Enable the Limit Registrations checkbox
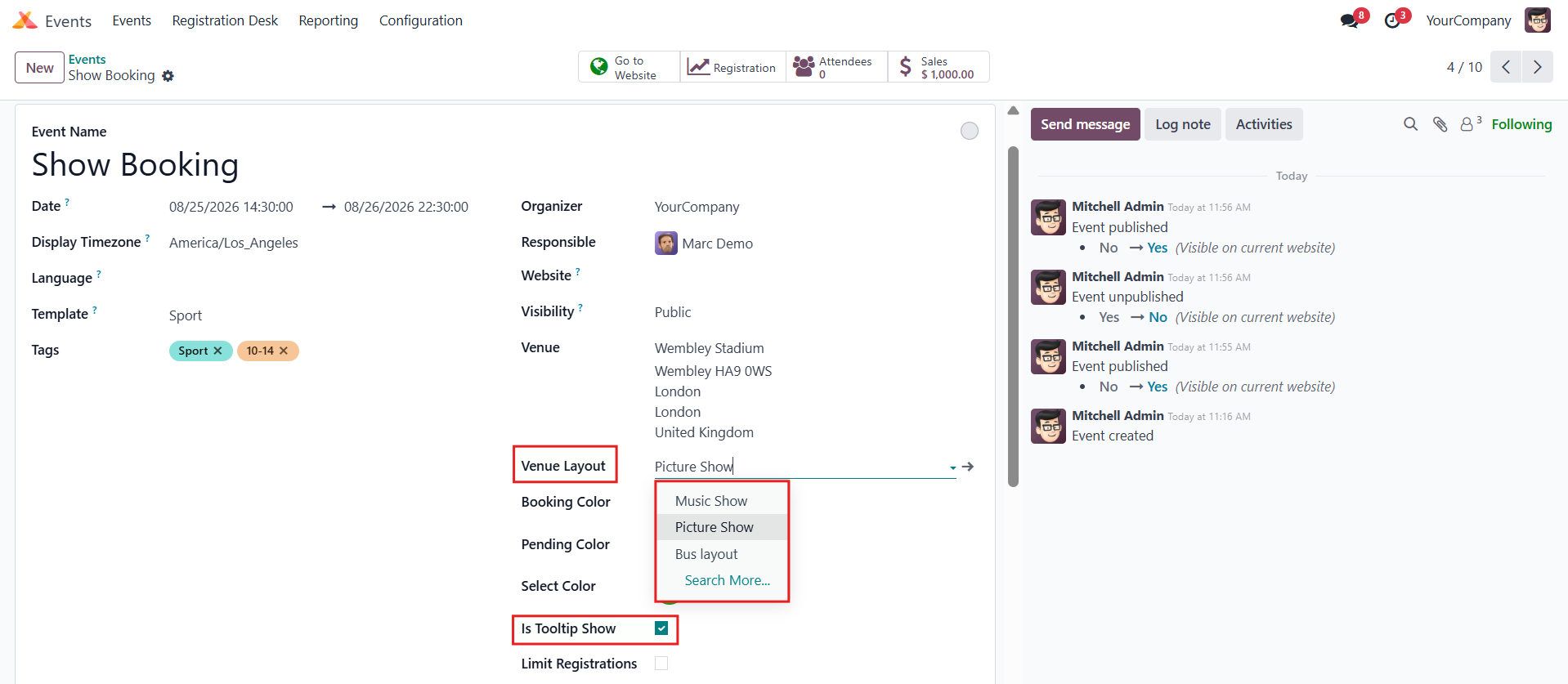This screenshot has width=1568, height=684. [661, 664]
